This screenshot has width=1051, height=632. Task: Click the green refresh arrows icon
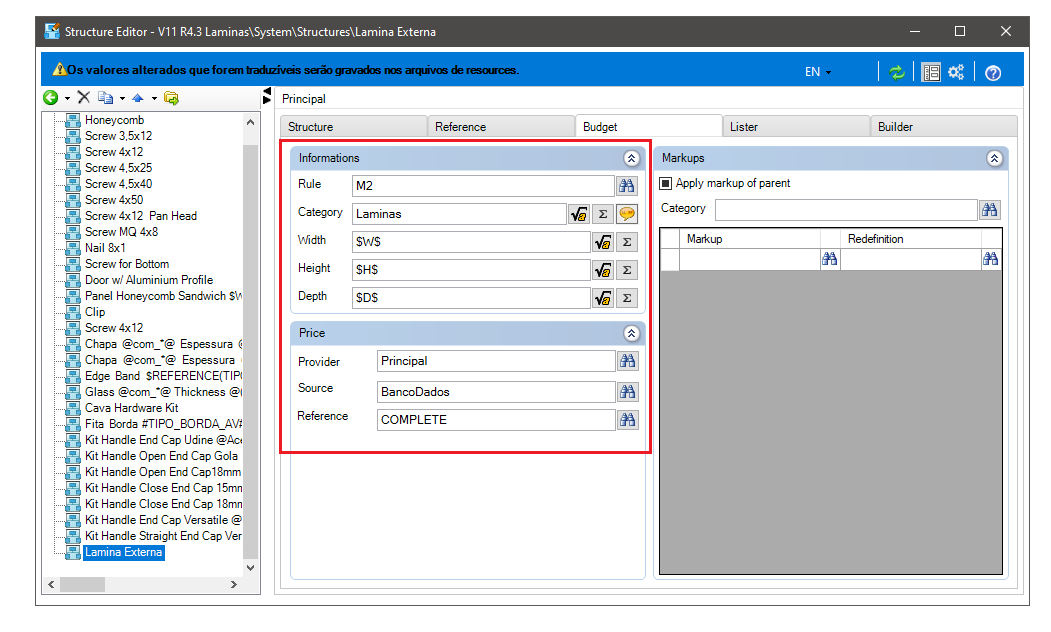[897, 72]
